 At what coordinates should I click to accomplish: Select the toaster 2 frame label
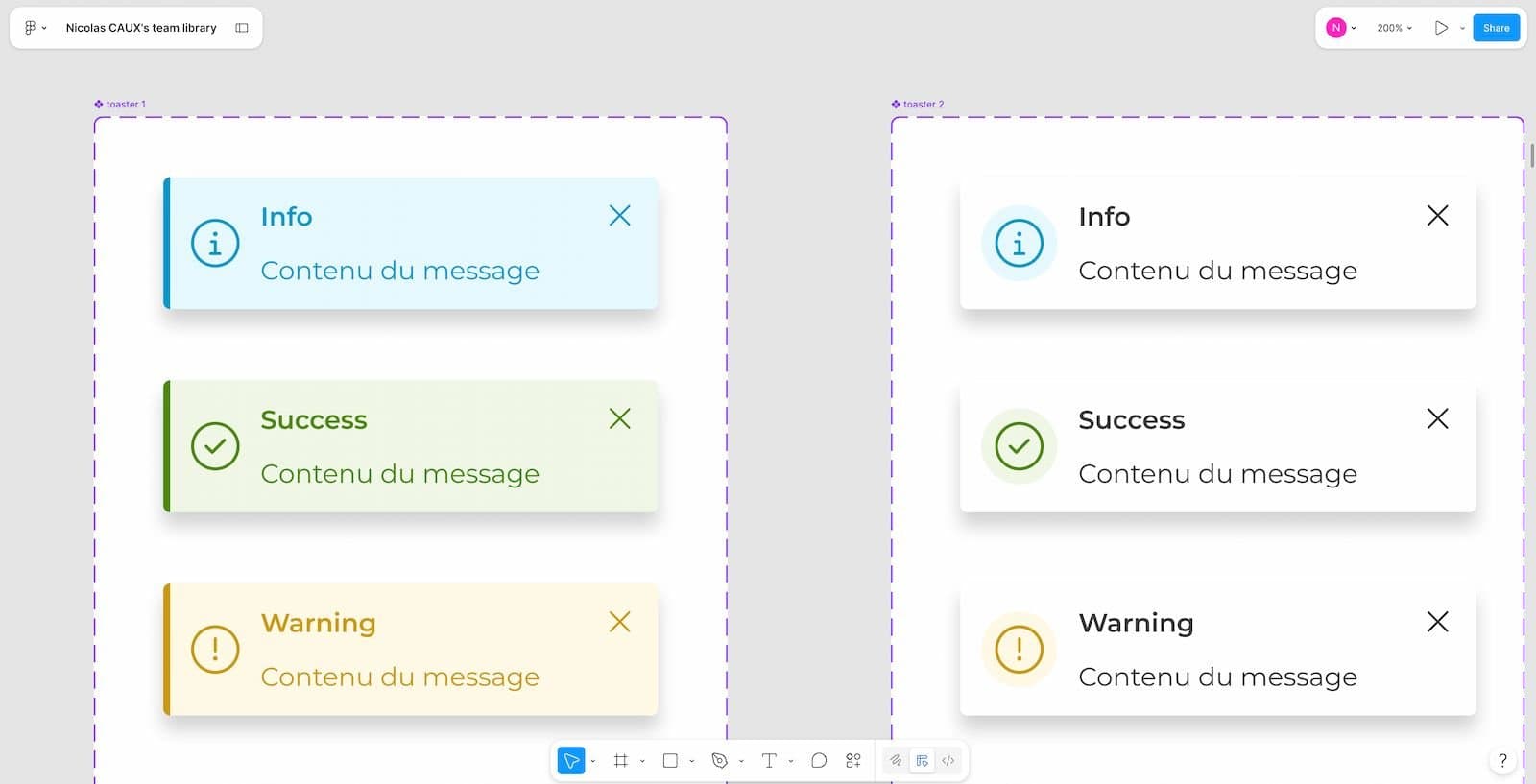pyautogui.click(x=918, y=105)
